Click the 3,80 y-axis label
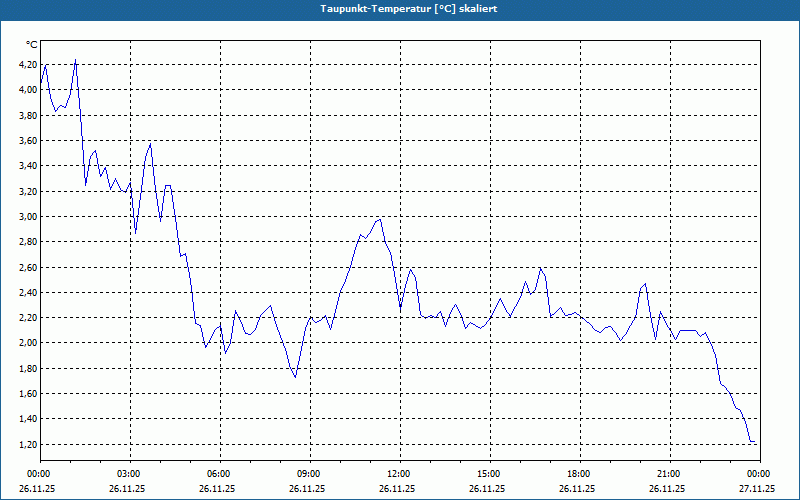The width and height of the screenshot is (800, 500). [x=29, y=115]
